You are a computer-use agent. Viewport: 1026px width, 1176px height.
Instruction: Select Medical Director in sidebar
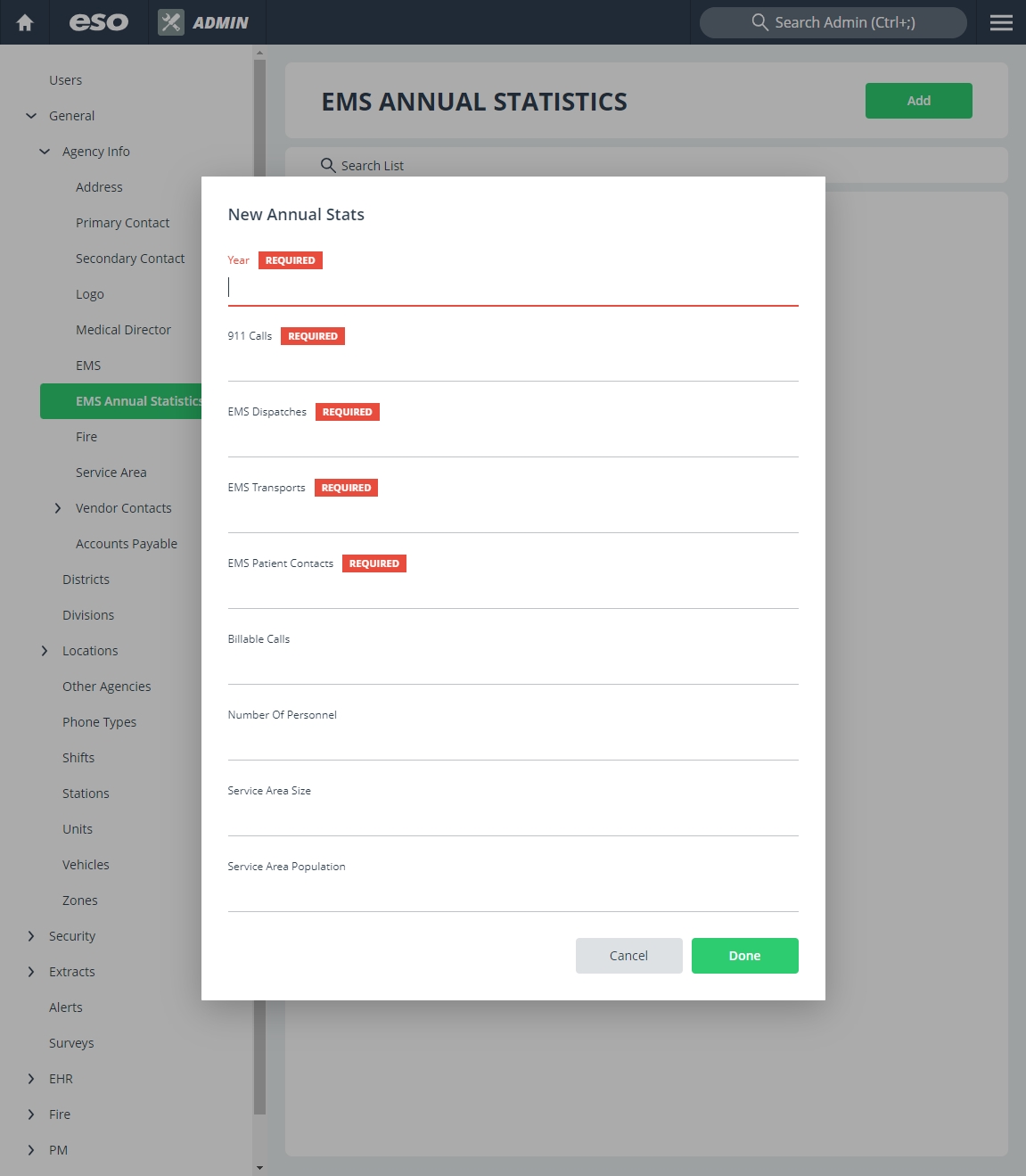(123, 330)
